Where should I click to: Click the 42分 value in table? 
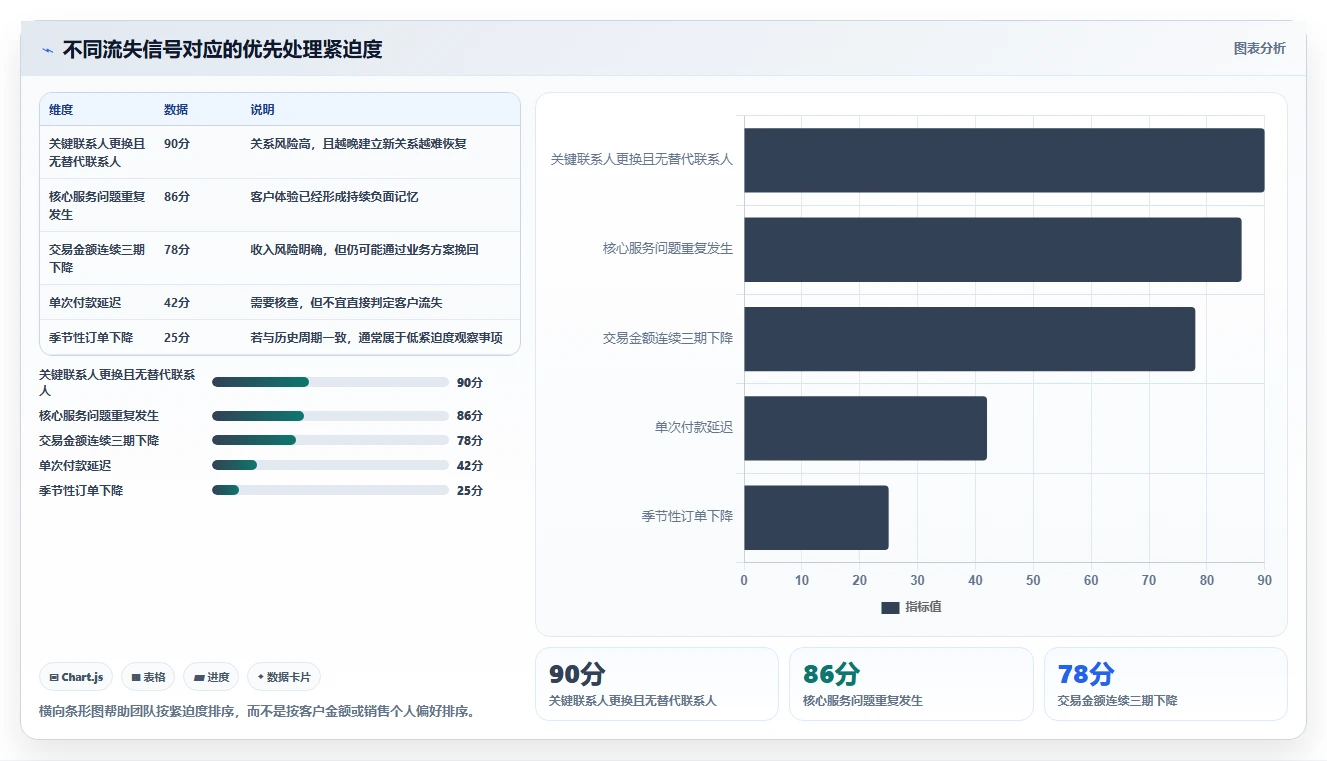coord(177,302)
